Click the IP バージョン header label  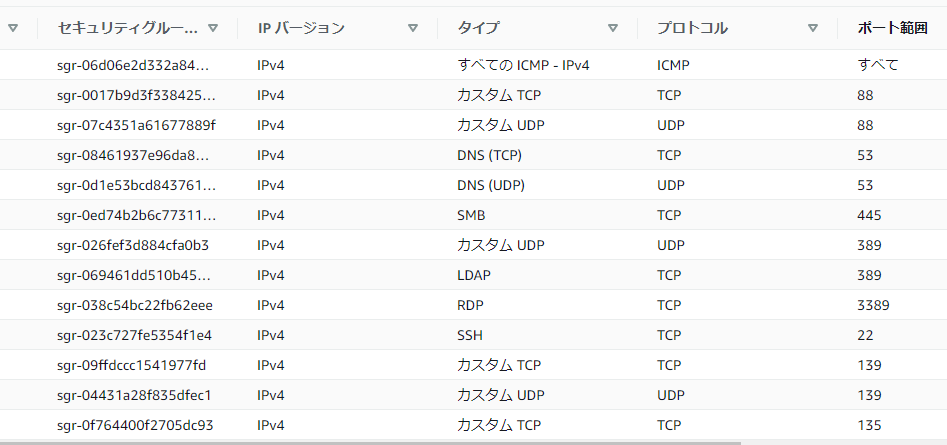pyautogui.click(x=301, y=28)
